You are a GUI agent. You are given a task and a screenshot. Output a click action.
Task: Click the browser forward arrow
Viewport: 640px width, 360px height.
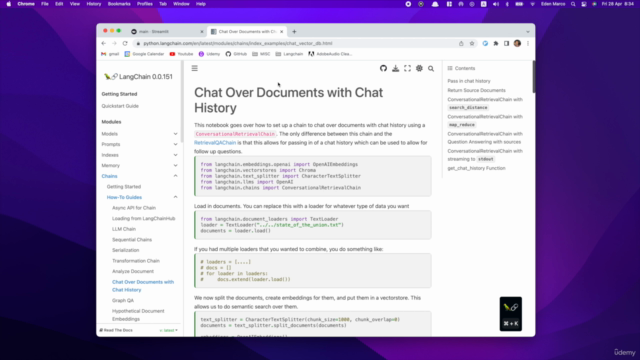coord(114,43)
